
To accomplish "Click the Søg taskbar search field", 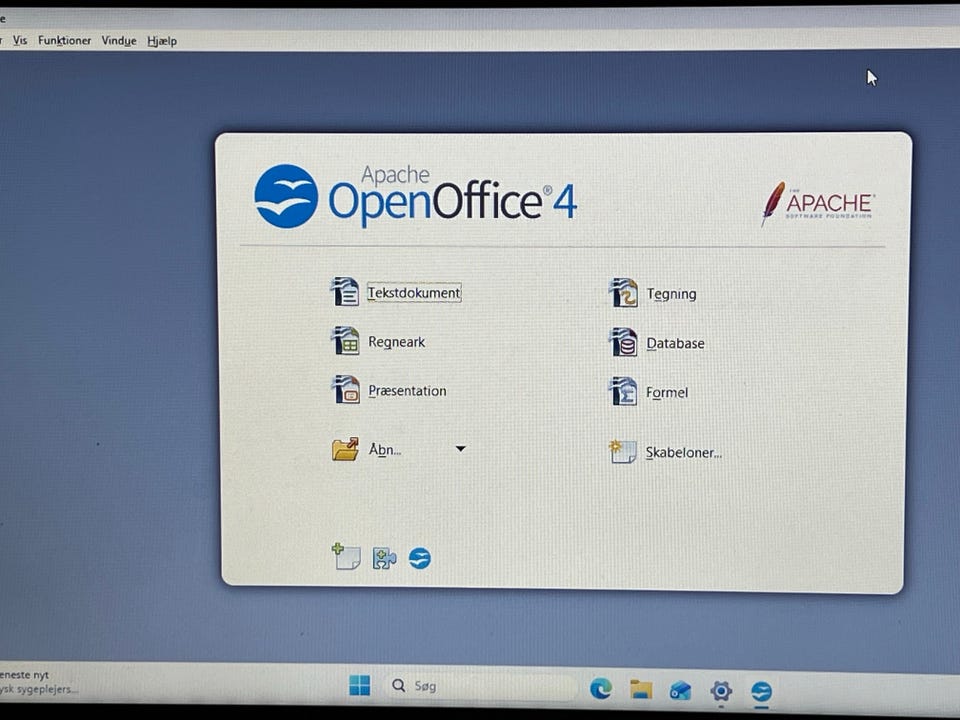I will pos(481,686).
